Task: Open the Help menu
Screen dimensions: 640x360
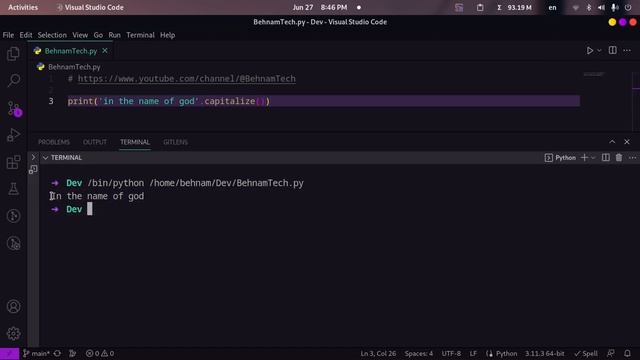Action: pos(167,35)
